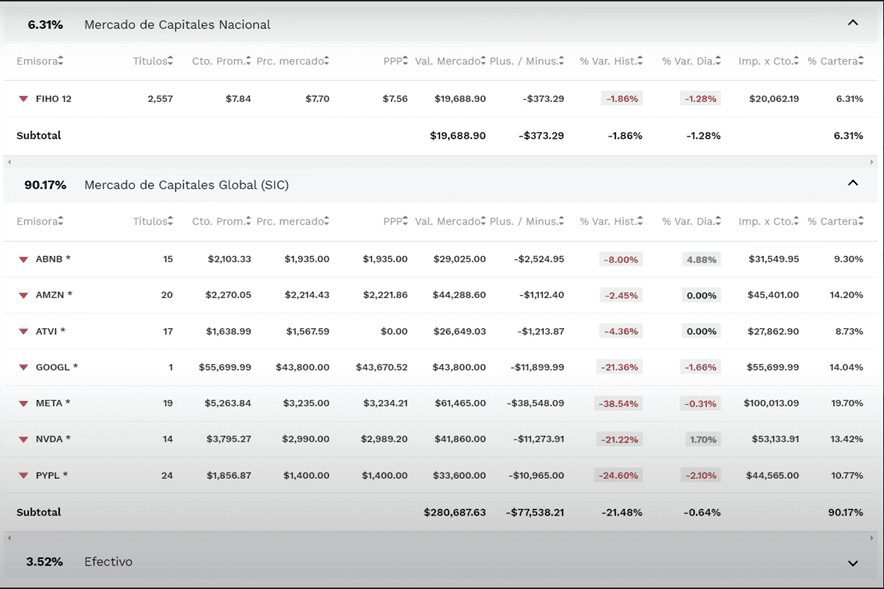
Task: Expand the Efectivo section
Action: pos(852,563)
